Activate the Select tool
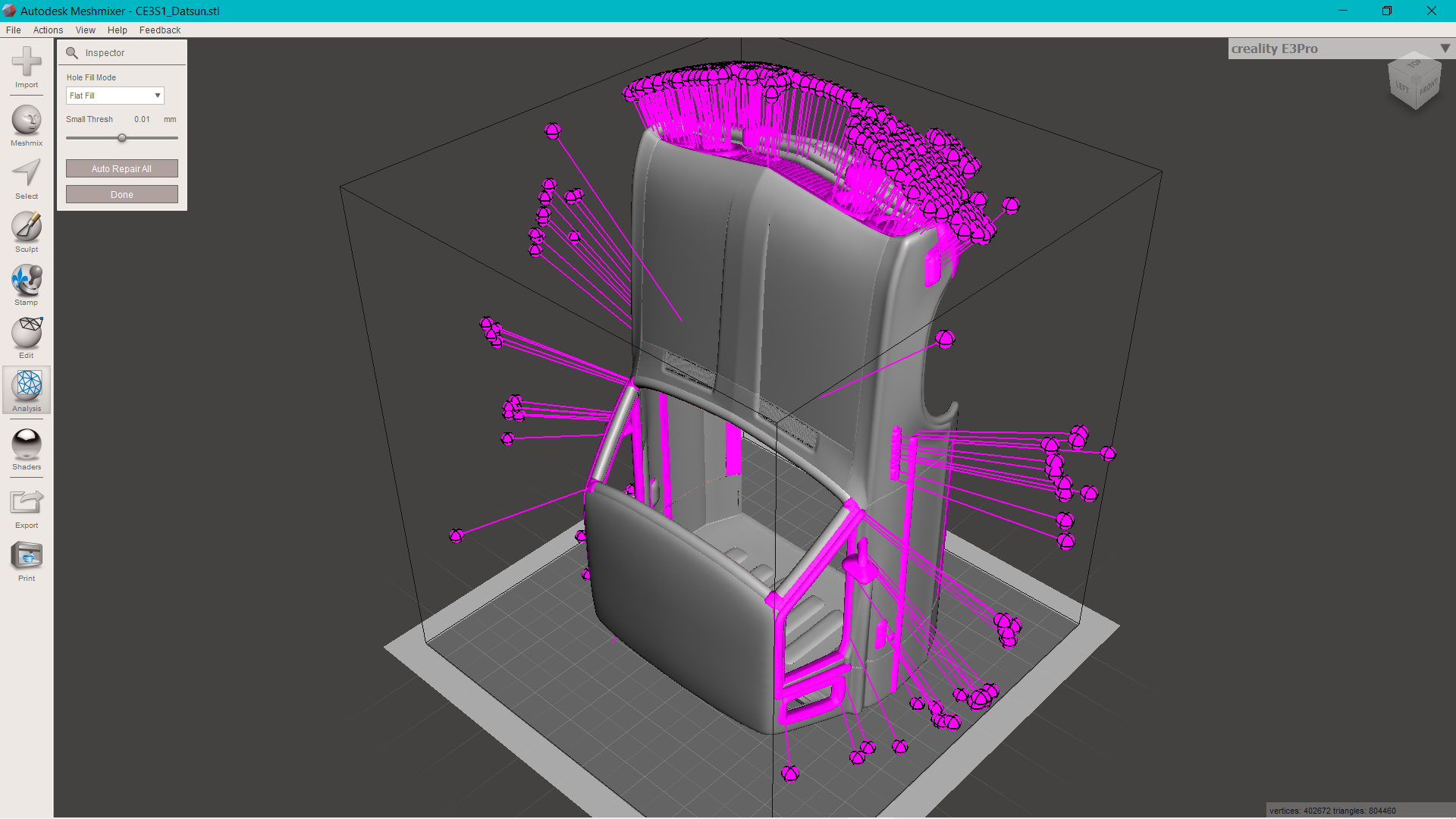Viewport: 1456px width, 819px height. (26, 177)
